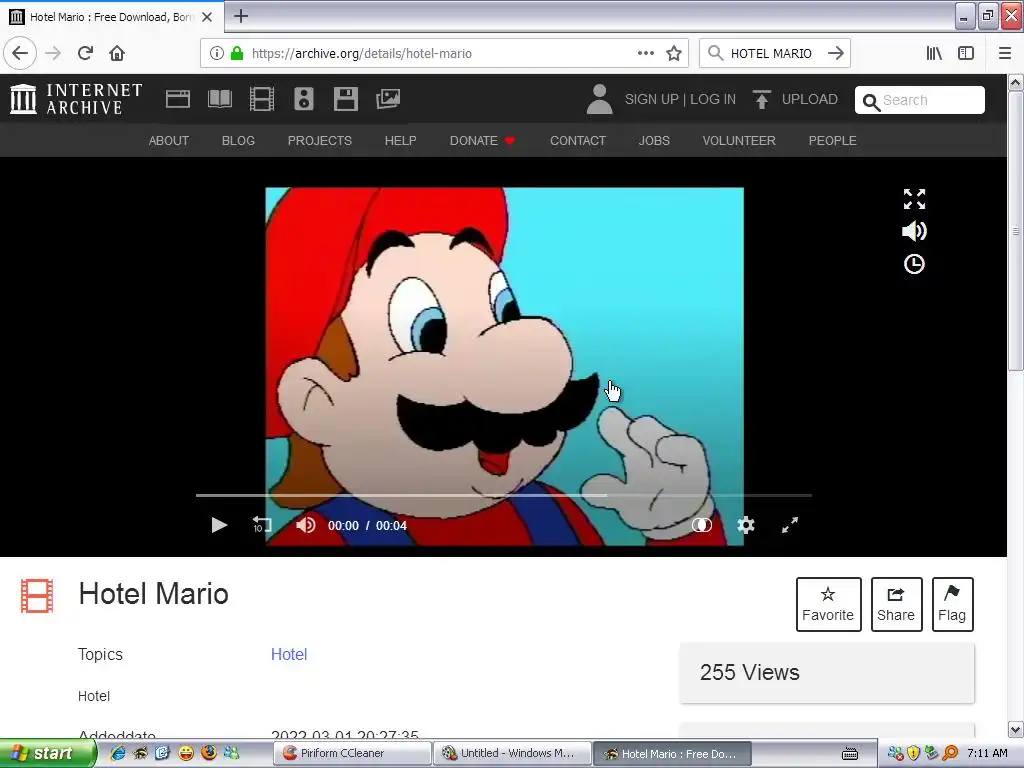Open the Software (floppy disk) icon
1024x768 pixels.
pos(345,99)
